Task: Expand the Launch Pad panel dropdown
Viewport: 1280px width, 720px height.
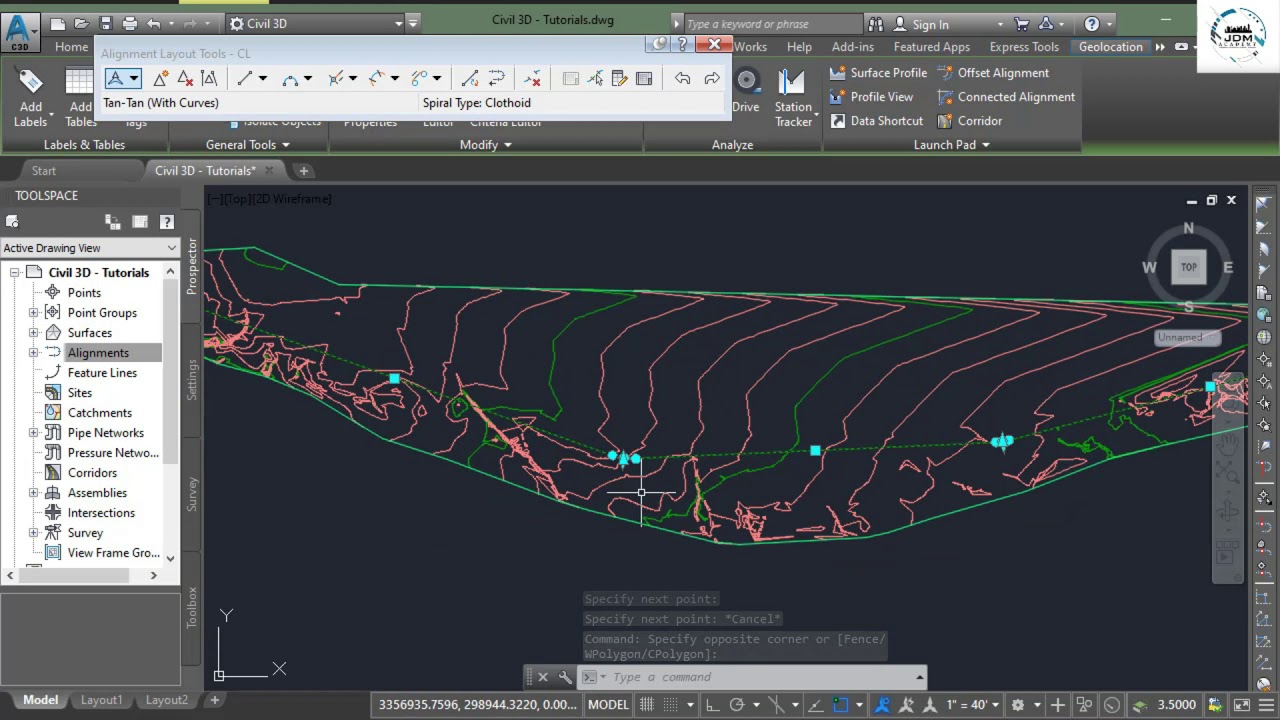Action: click(x=951, y=145)
